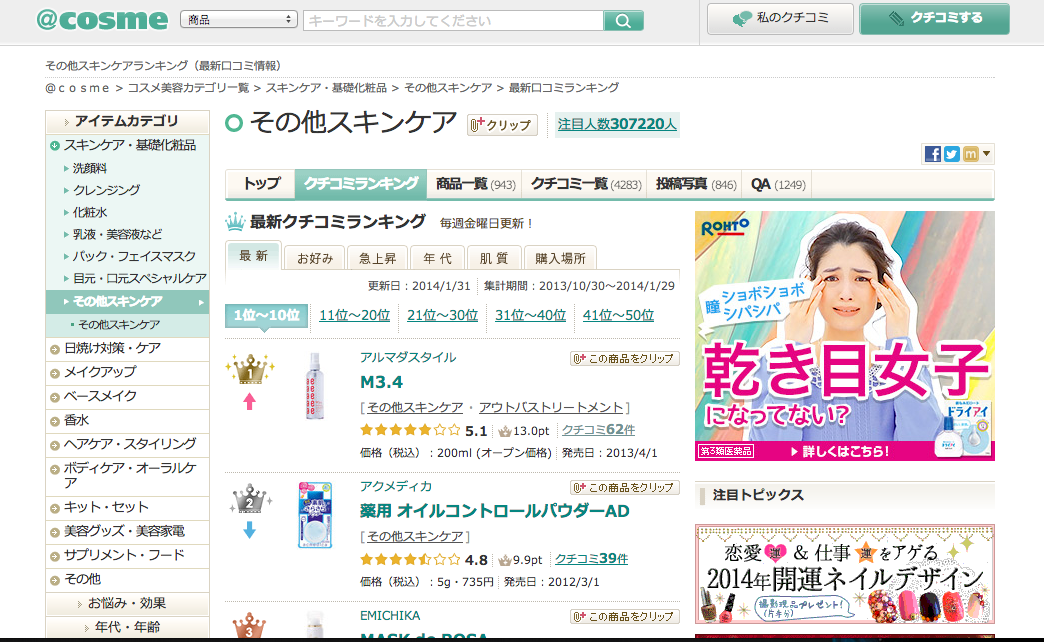Open オイルコントロールパウダーAD product image
The image size is (1044, 642).
tap(315, 515)
